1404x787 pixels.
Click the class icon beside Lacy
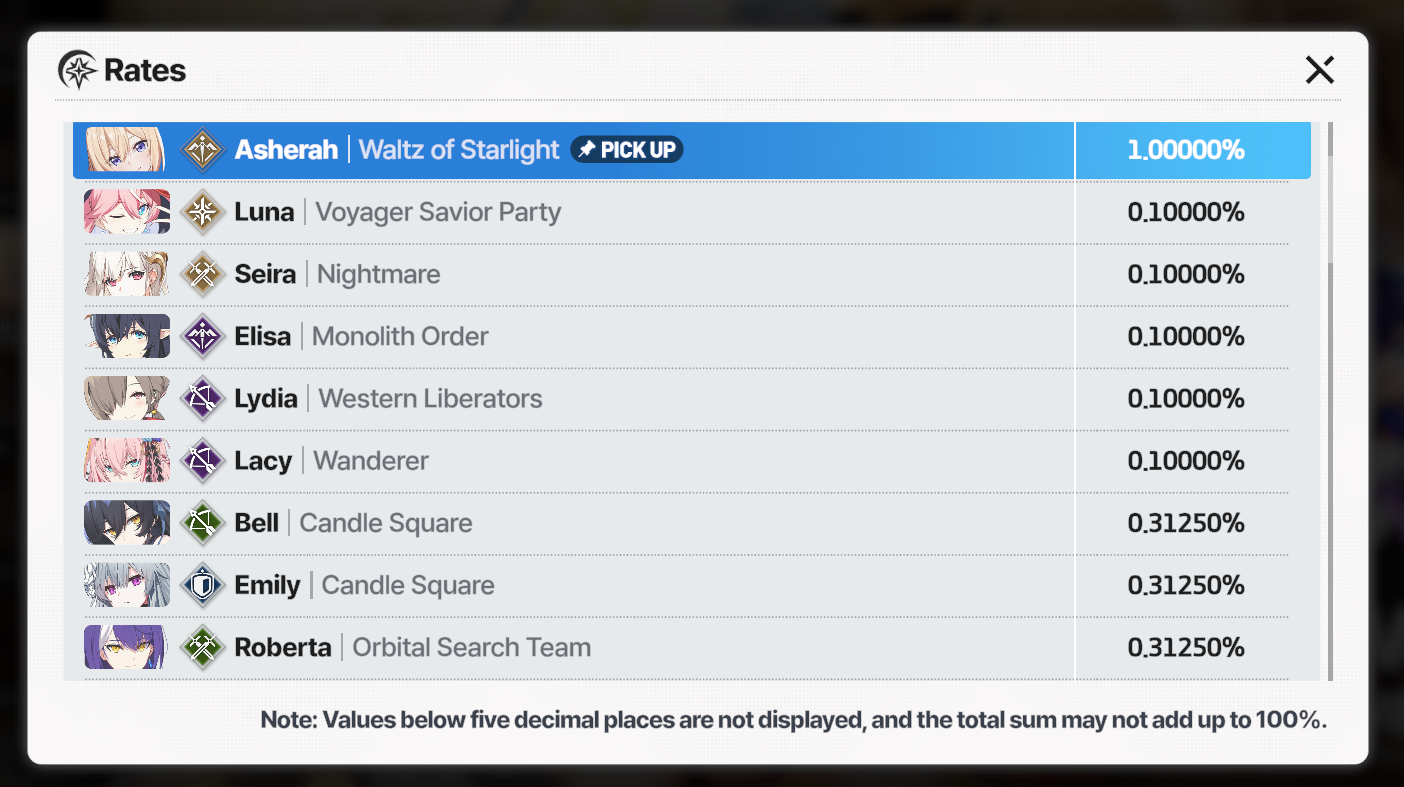pyautogui.click(x=203, y=460)
